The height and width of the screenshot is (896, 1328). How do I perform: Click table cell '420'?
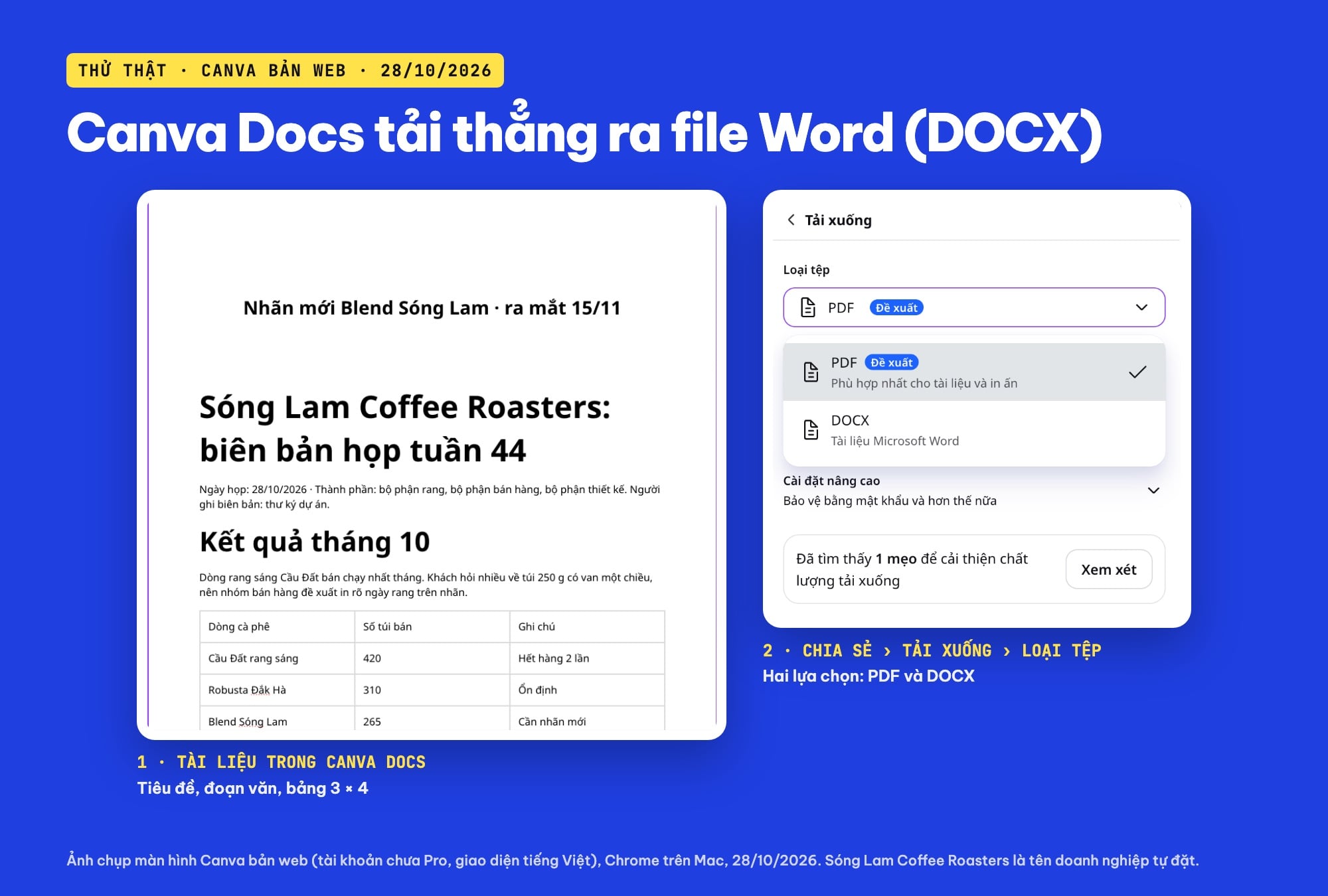click(432, 658)
